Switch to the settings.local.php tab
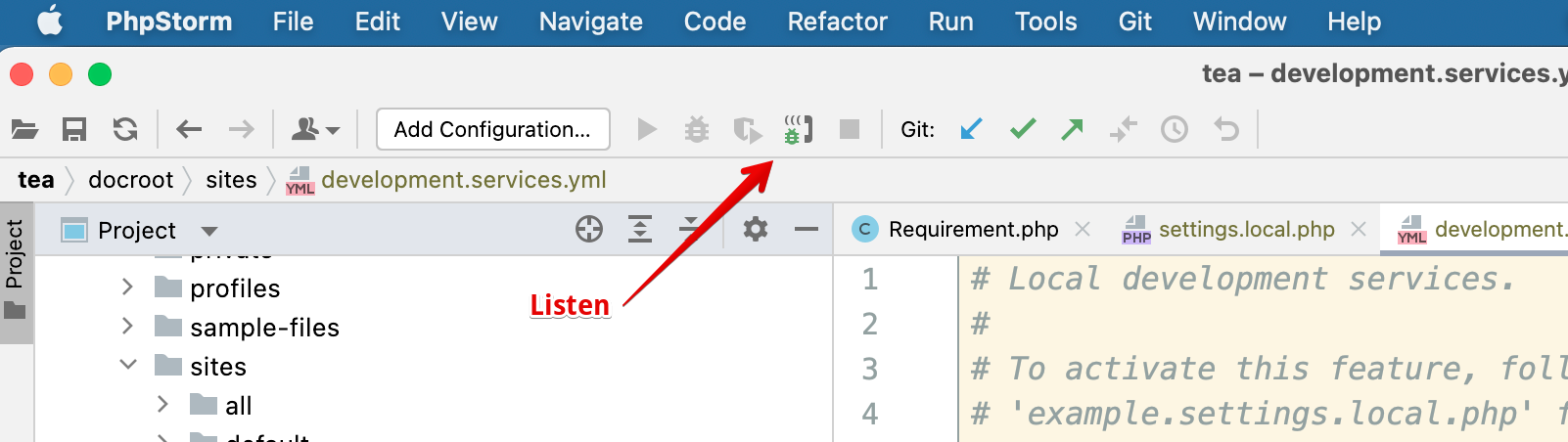This screenshot has width=1568, height=442. click(x=1246, y=230)
